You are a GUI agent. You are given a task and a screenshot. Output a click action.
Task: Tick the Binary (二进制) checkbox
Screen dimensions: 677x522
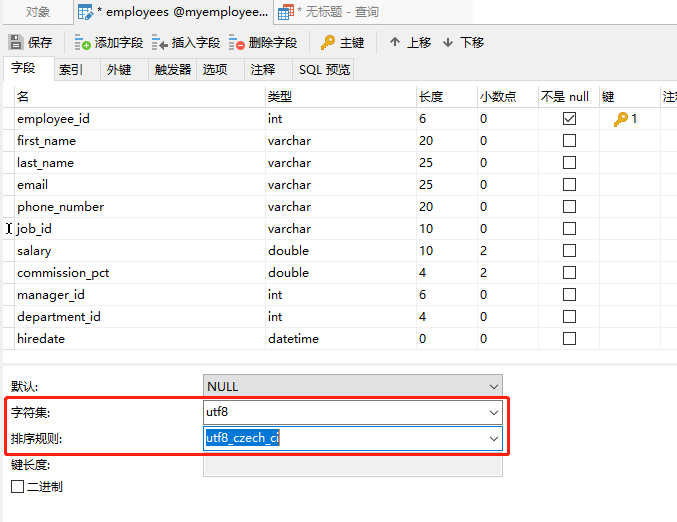[17, 487]
